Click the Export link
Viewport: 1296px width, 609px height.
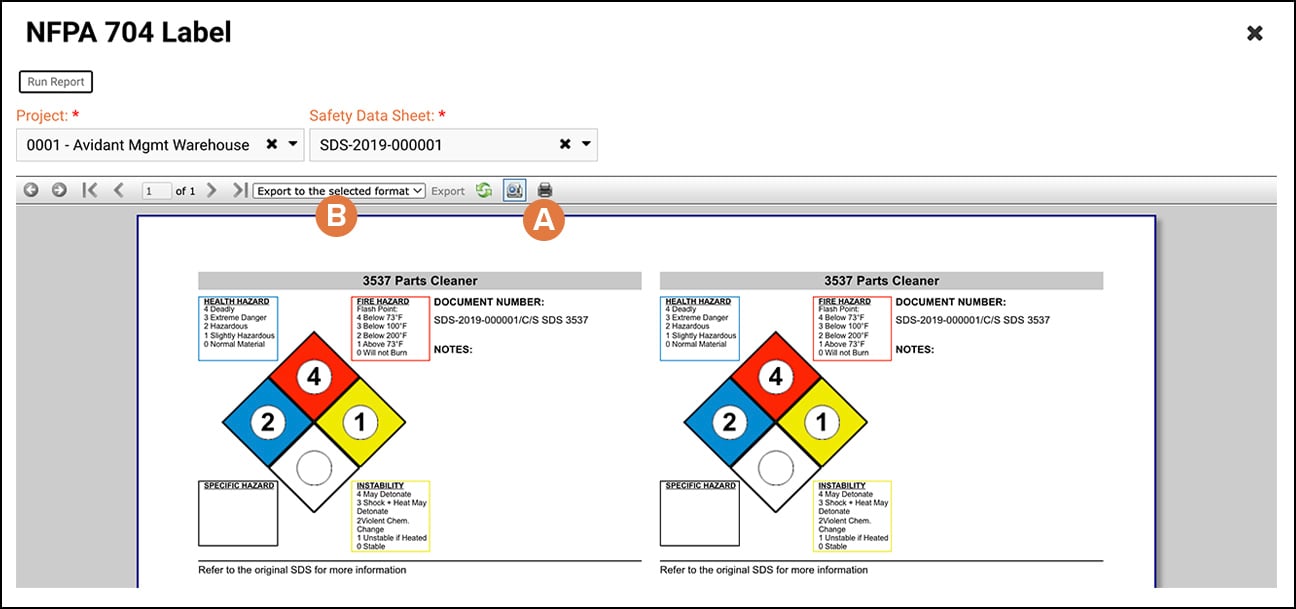point(448,191)
